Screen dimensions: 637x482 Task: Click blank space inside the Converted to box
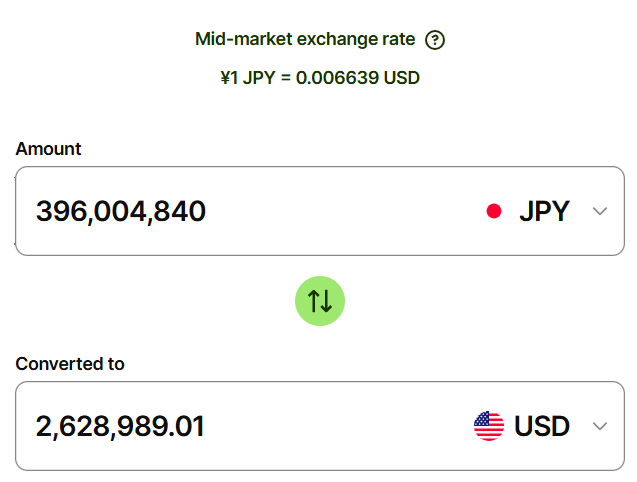coord(337,426)
